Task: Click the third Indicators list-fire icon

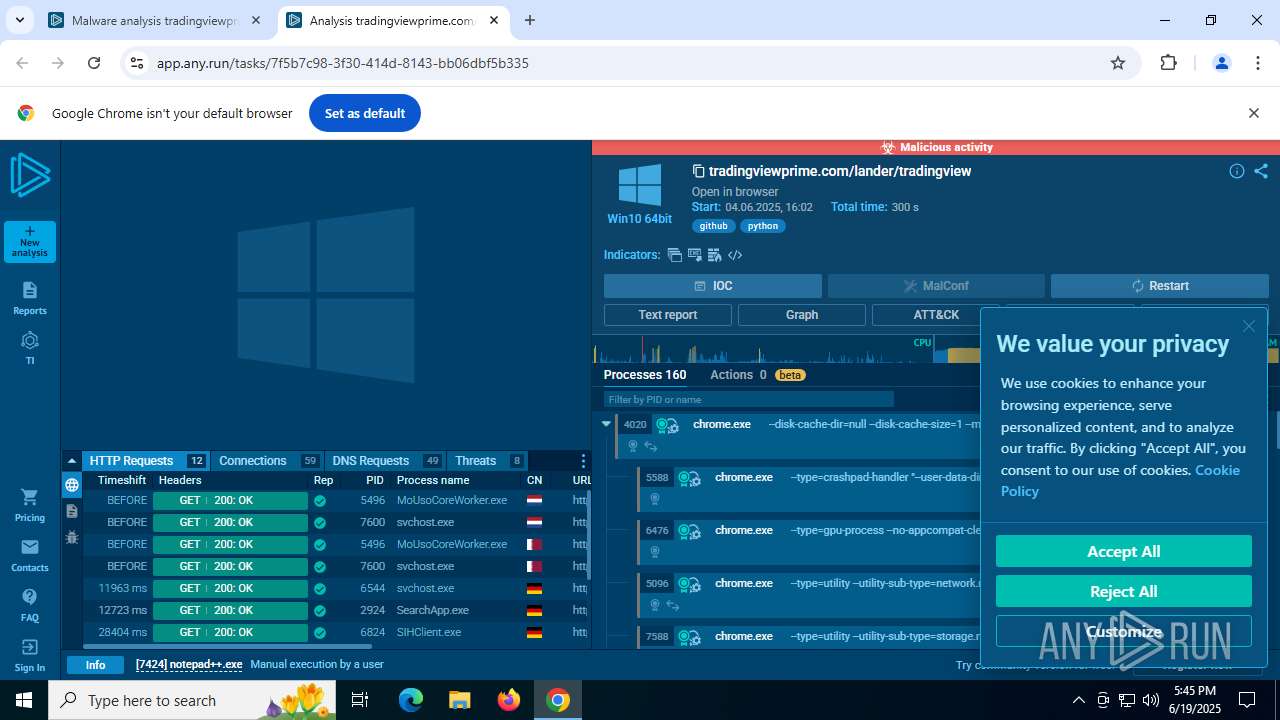Action: point(715,255)
